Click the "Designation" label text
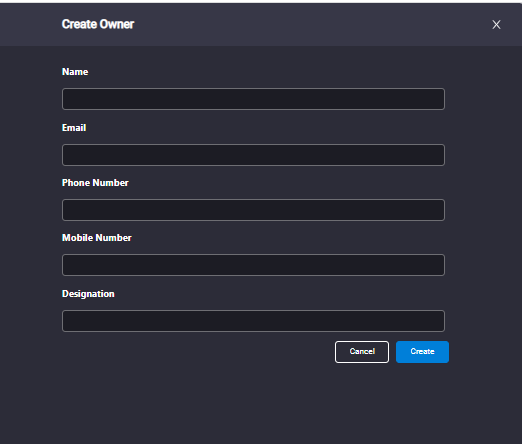 pos(88,294)
